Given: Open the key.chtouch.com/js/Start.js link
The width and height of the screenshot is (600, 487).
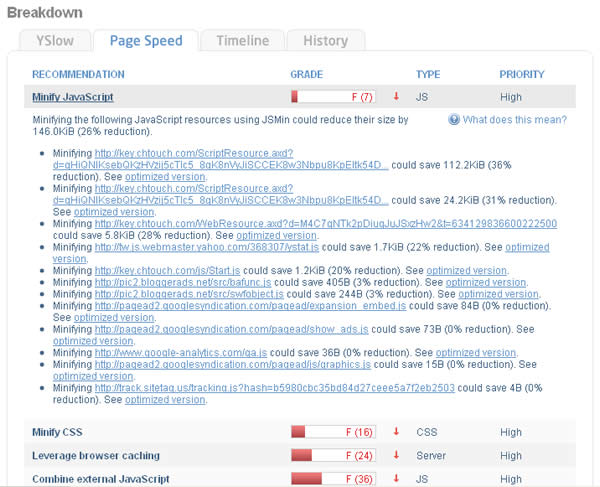Looking at the screenshot, I should click(167, 270).
